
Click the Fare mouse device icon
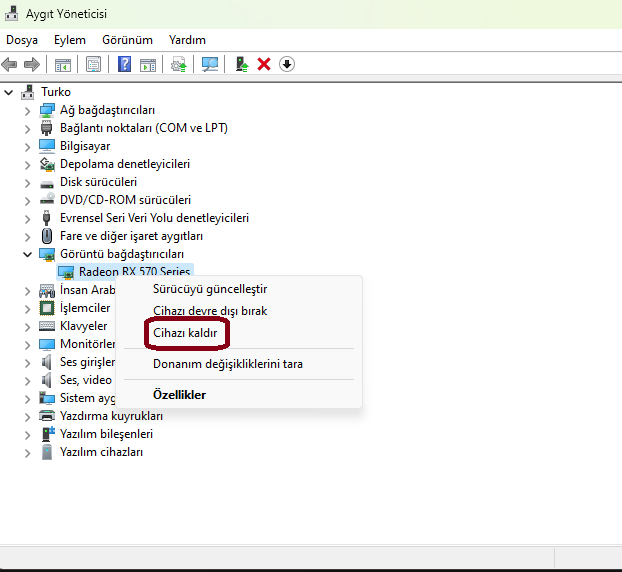[x=47, y=236]
